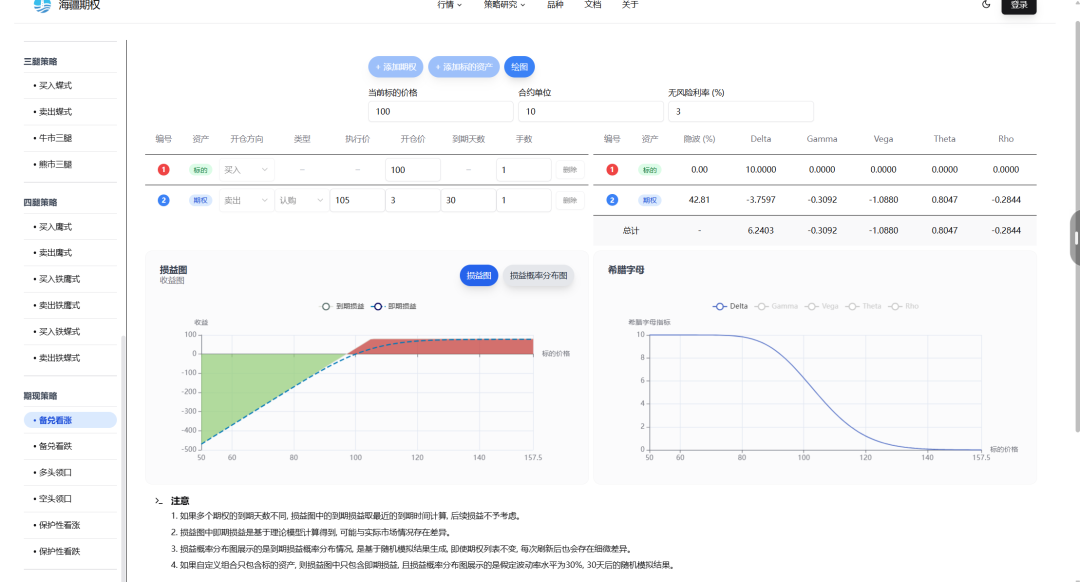Image resolution: width=1080 pixels, height=582 pixels.
Task: Click the red number 1 badge in the positions table
Action: pyautogui.click(x=164, y=170)
